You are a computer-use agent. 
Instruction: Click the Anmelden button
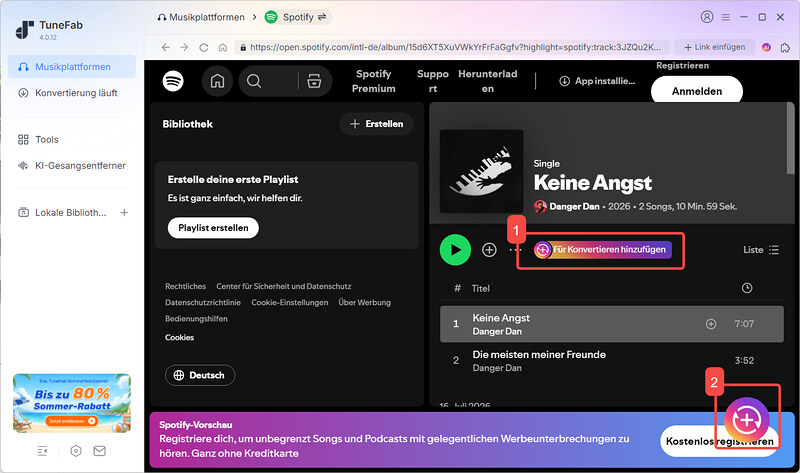click(697, 91)
